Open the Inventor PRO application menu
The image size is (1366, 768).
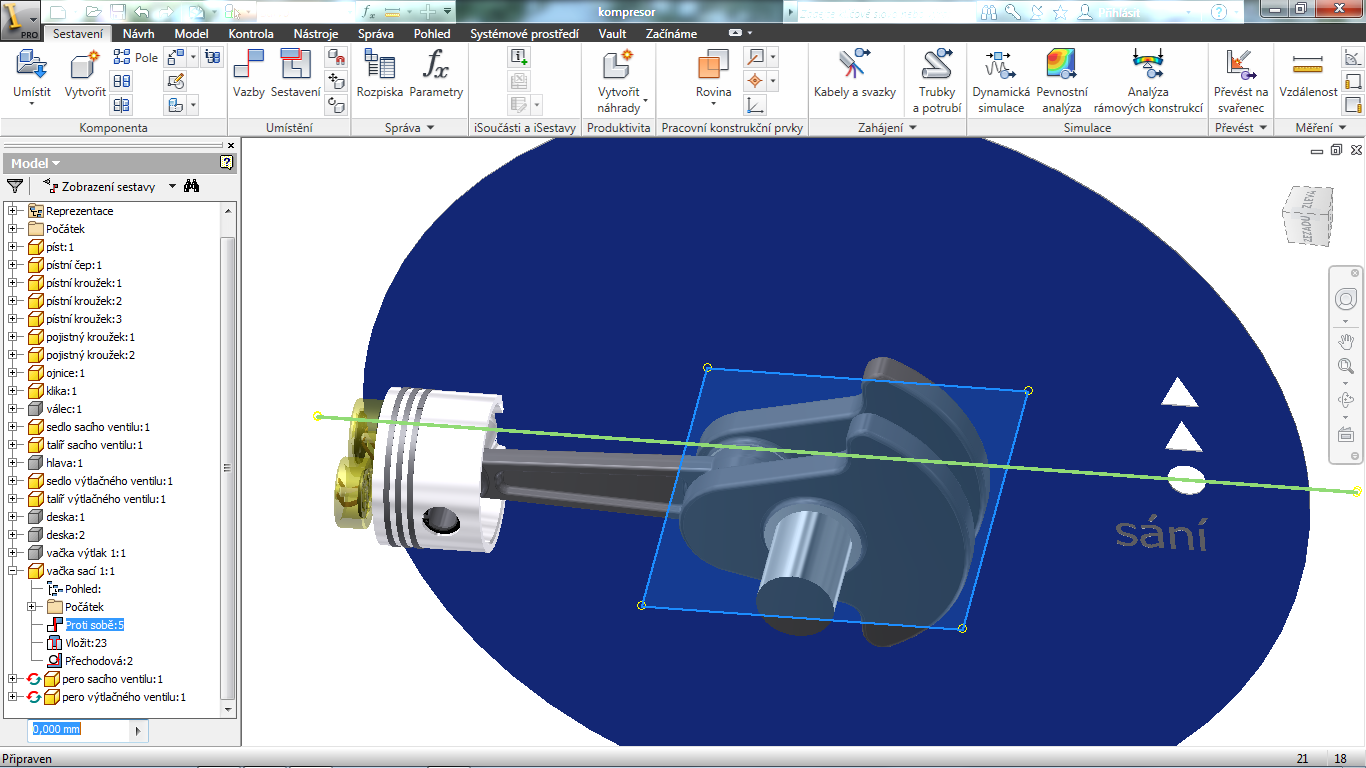point(20,19)
